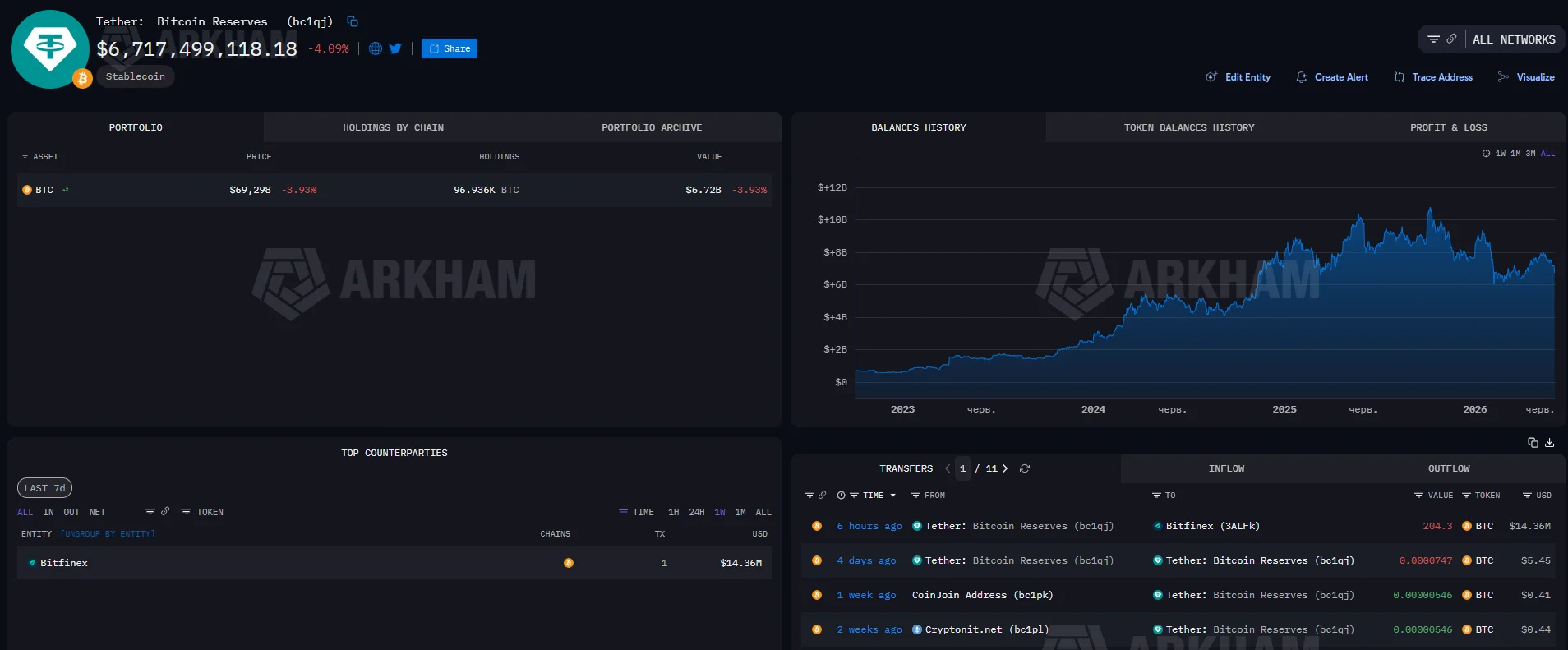Select NET counterparties direction filter
The image size is (1568, 650).
(97, 512)
